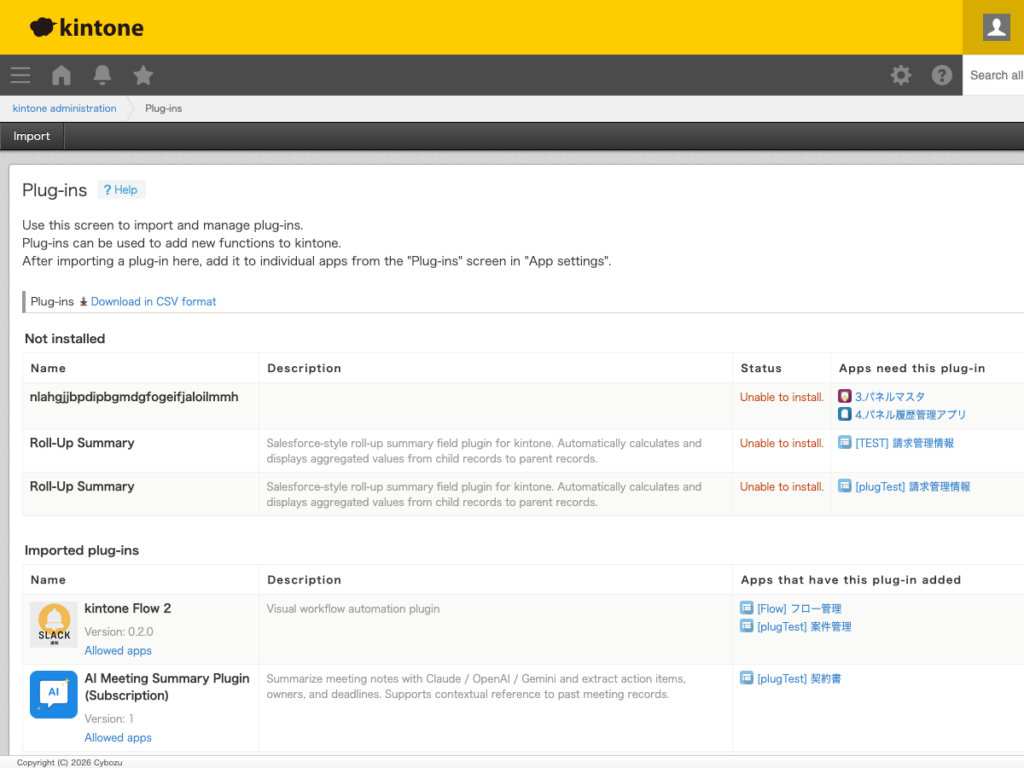Open the hamburger navigation menu
This screenshot has height=768, width=1024.
click(20, 75)
